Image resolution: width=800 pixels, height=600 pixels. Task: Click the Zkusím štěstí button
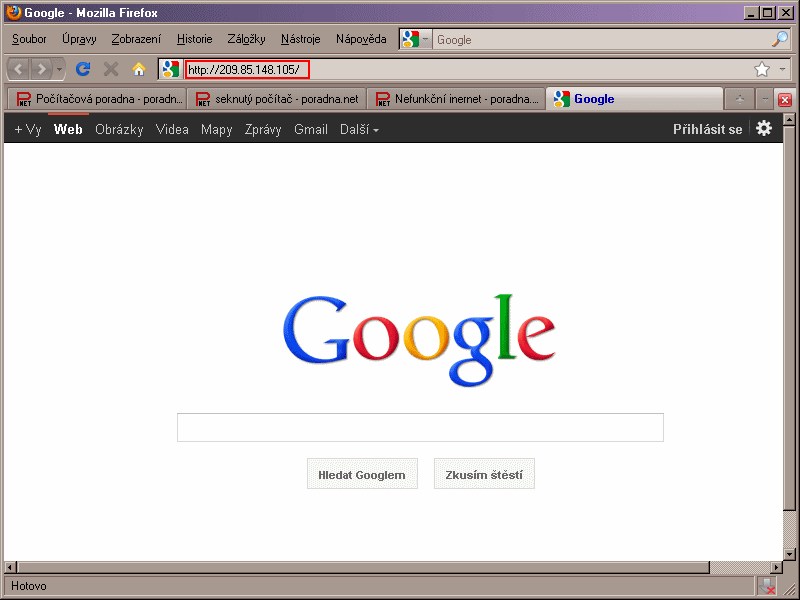484,474
